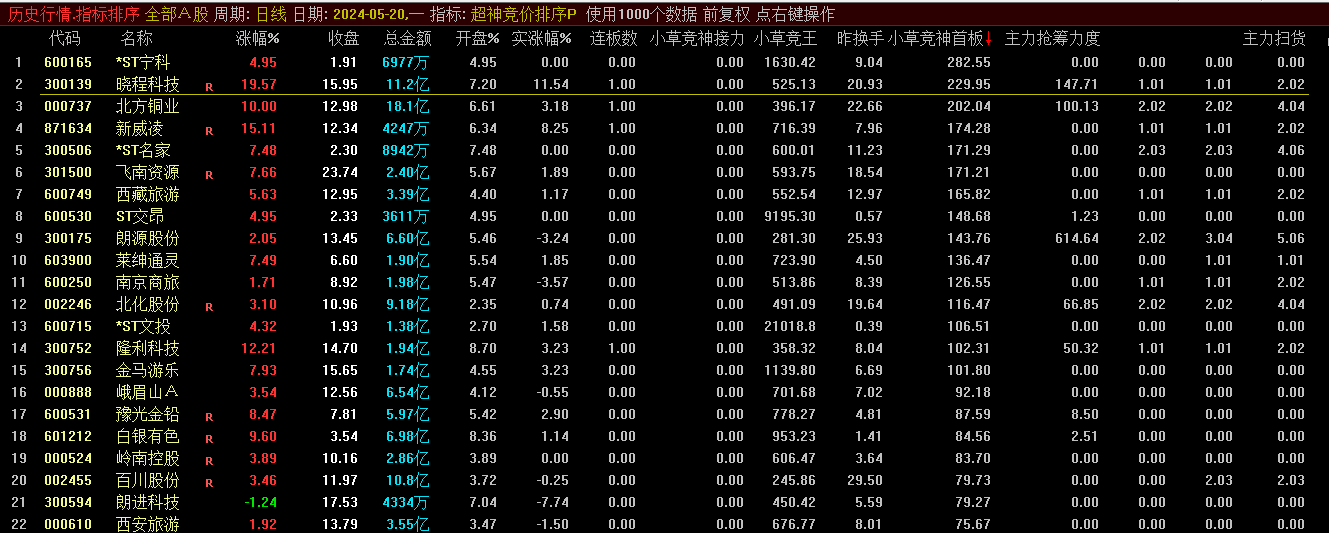Viewport: 1329px width, 533px height.
Task: Select stock code 002246
Action: pos(68,304)
